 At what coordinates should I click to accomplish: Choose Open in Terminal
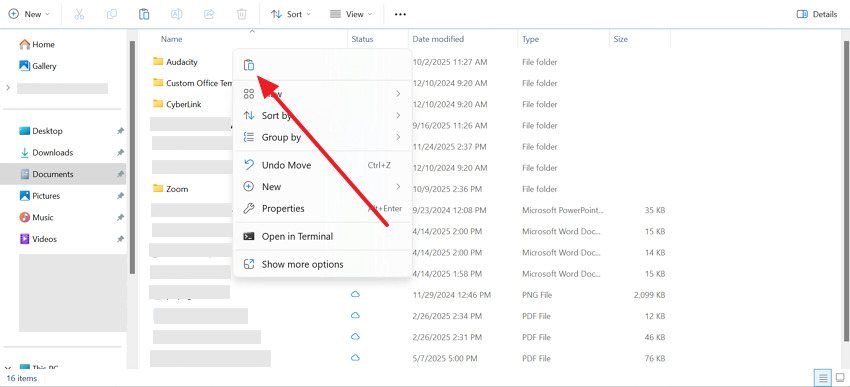(x=323, y=236)
